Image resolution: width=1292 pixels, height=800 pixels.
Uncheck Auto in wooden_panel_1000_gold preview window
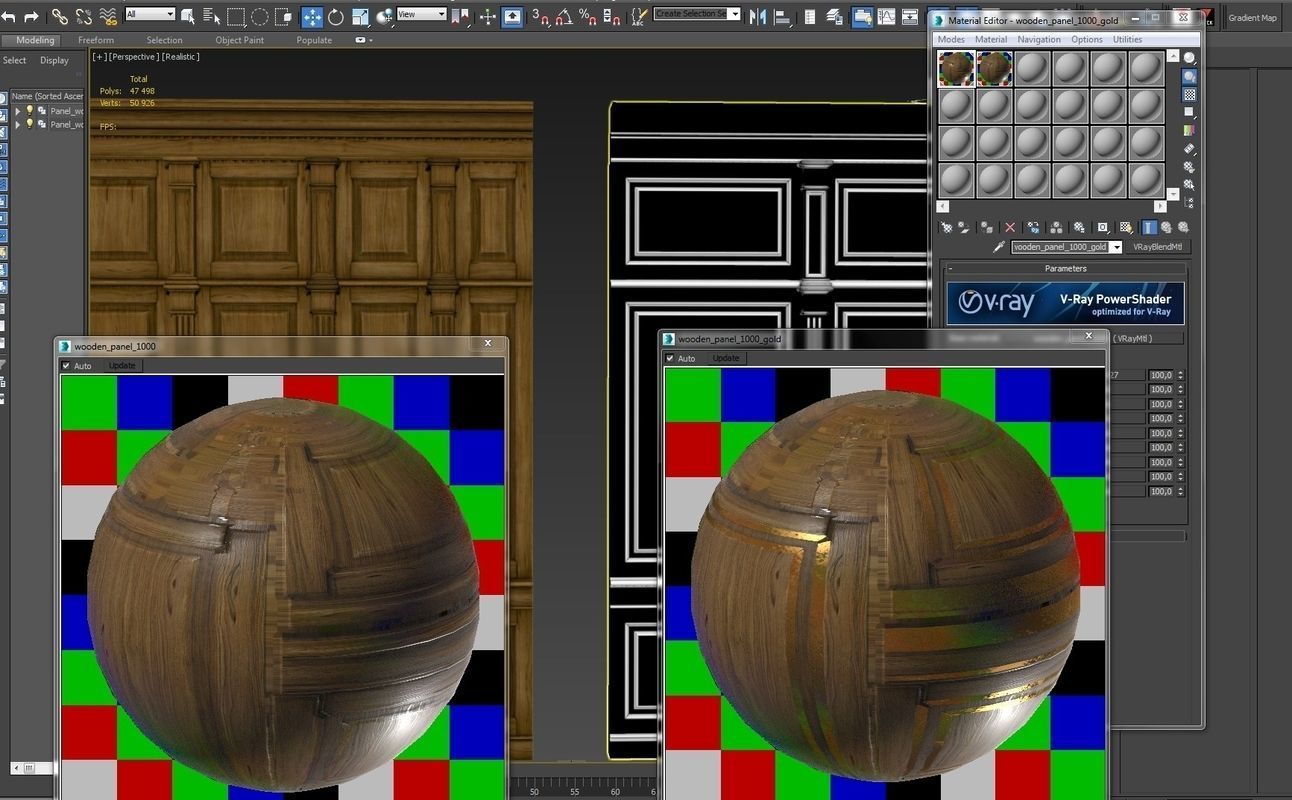point(670,358)
